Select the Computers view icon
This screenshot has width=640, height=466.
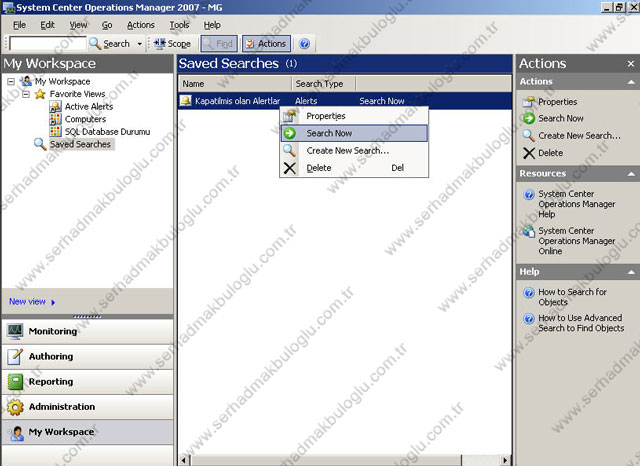(x=55, y=119)
